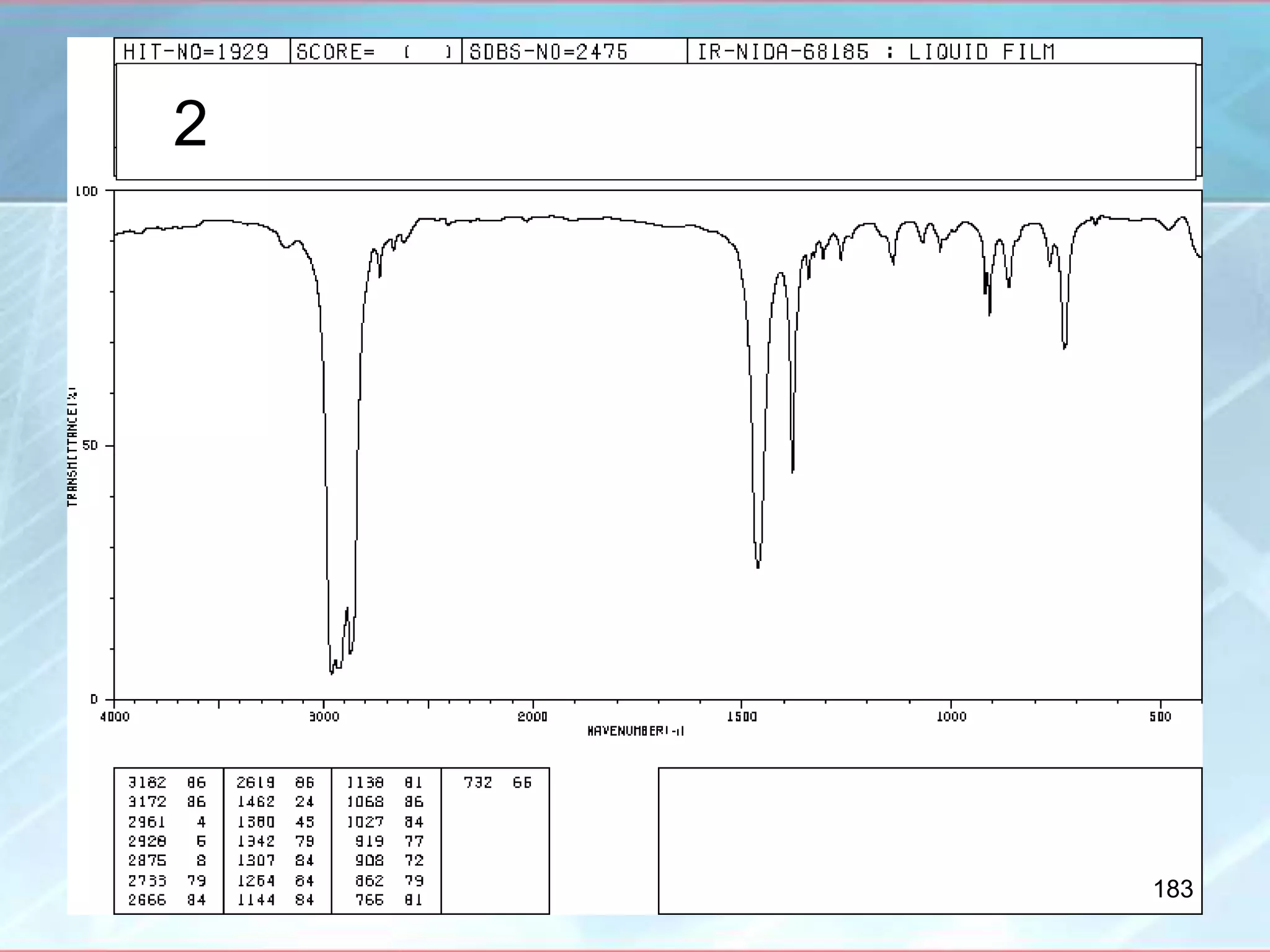
Task: Click the slide page number 183
Action: 1173,889
